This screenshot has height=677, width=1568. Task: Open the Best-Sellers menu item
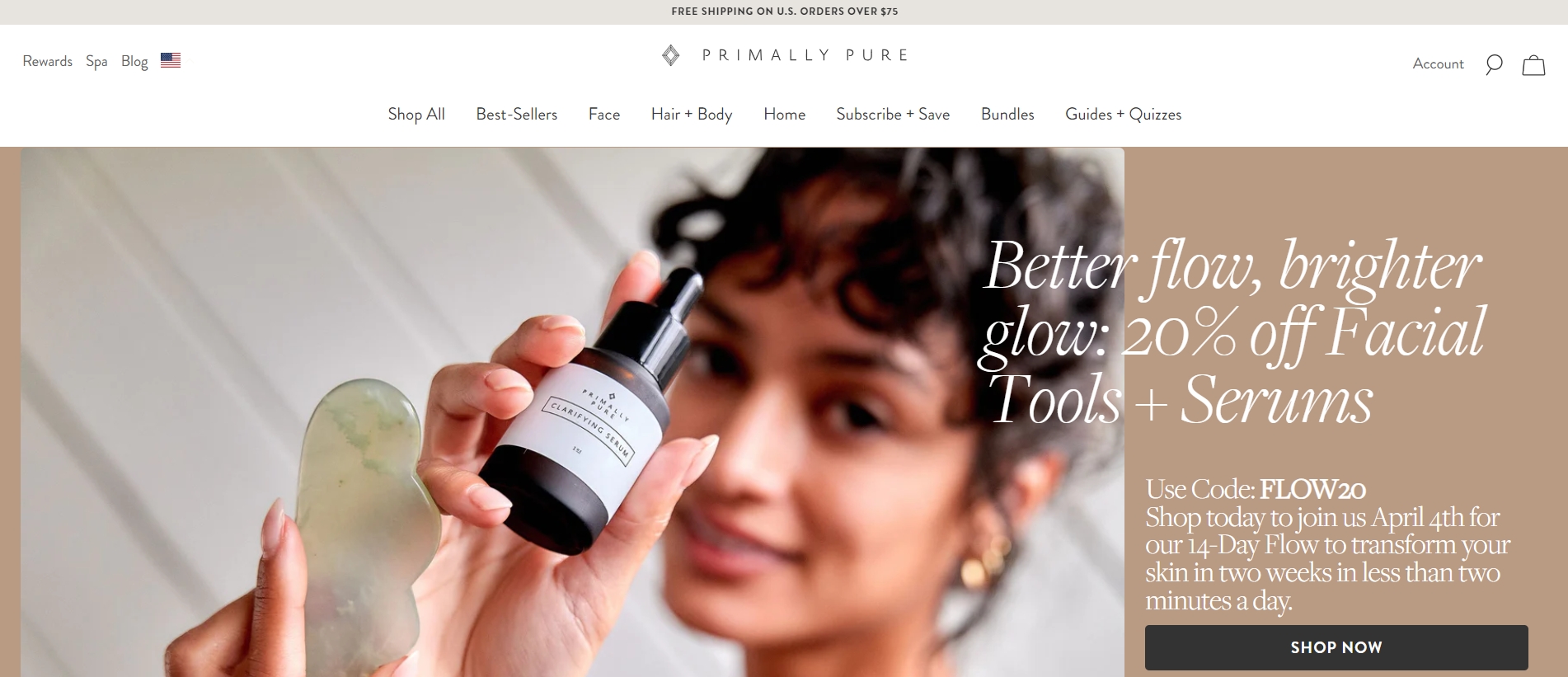517,115
